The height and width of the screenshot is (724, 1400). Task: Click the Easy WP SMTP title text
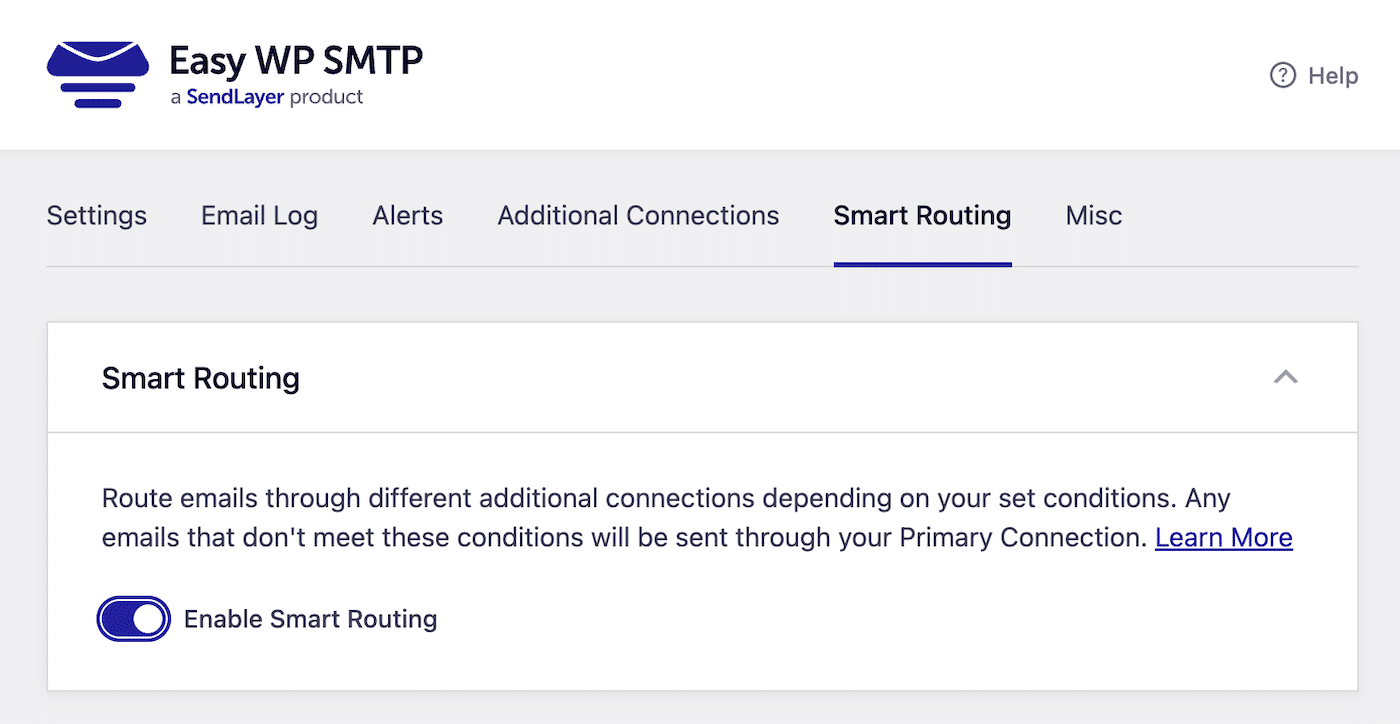tap(296, 60)
